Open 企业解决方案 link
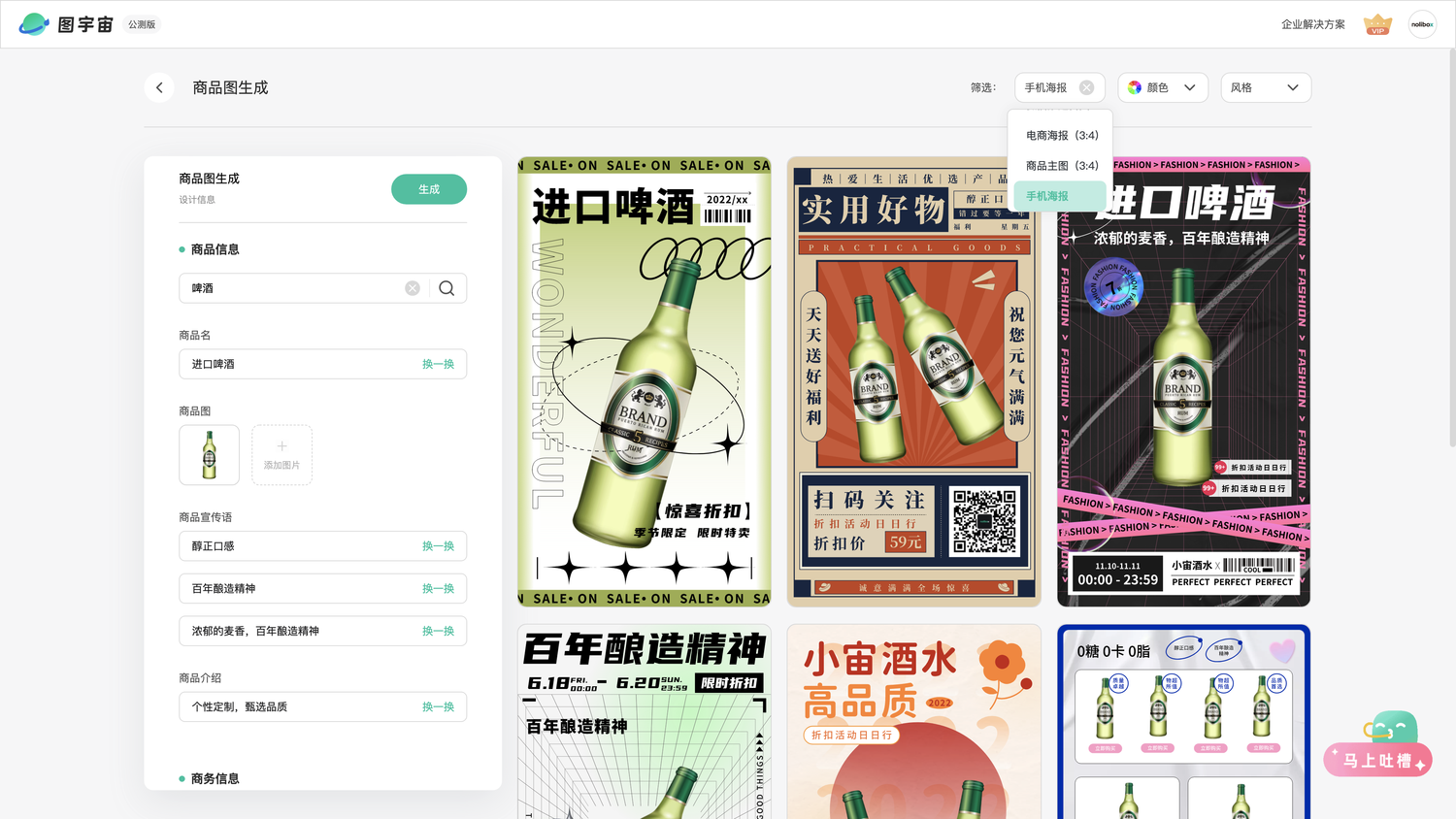 coord(1312,24)
